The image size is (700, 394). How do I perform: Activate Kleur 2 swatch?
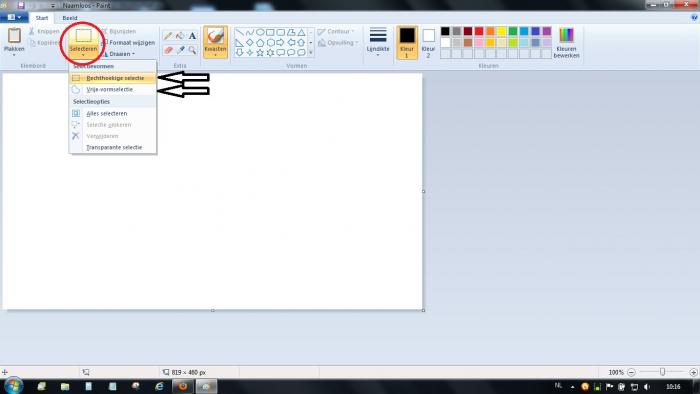[428, 42]
